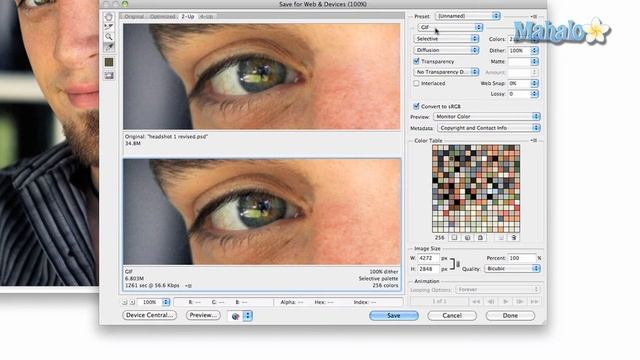Open the GIF file format dropdown
The image size is (640, 360).
click(x=450, y=27)
